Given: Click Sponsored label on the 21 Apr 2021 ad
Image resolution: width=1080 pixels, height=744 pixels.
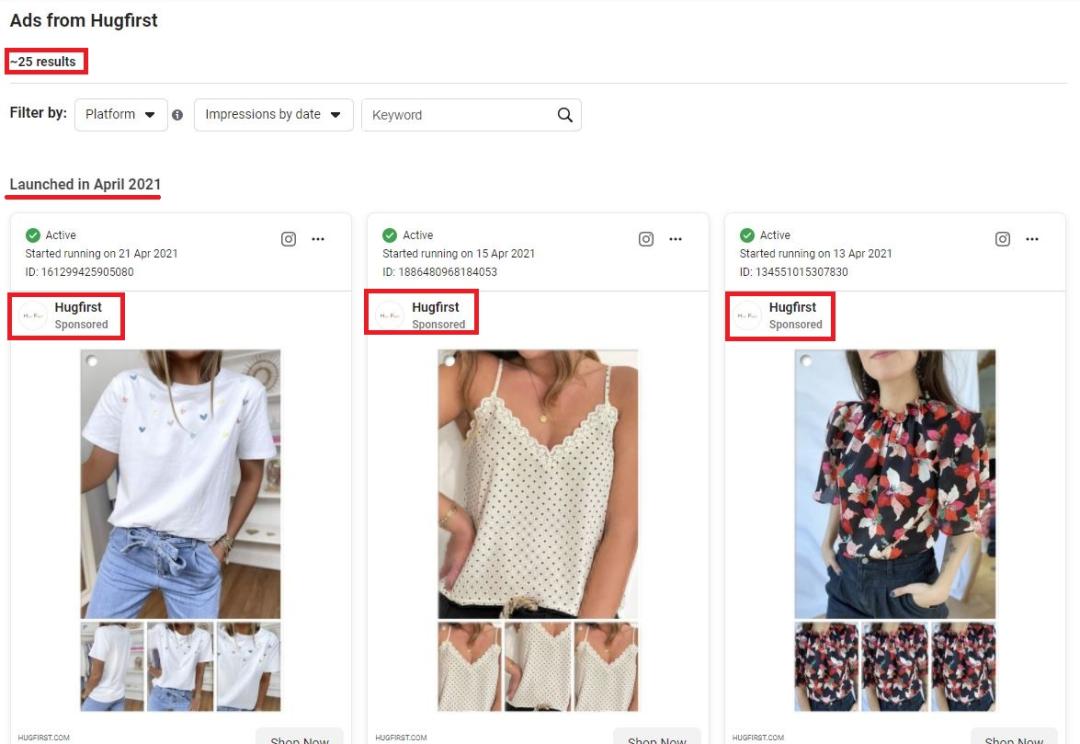Looking at the screenshot, I should (x=81, y=324).
